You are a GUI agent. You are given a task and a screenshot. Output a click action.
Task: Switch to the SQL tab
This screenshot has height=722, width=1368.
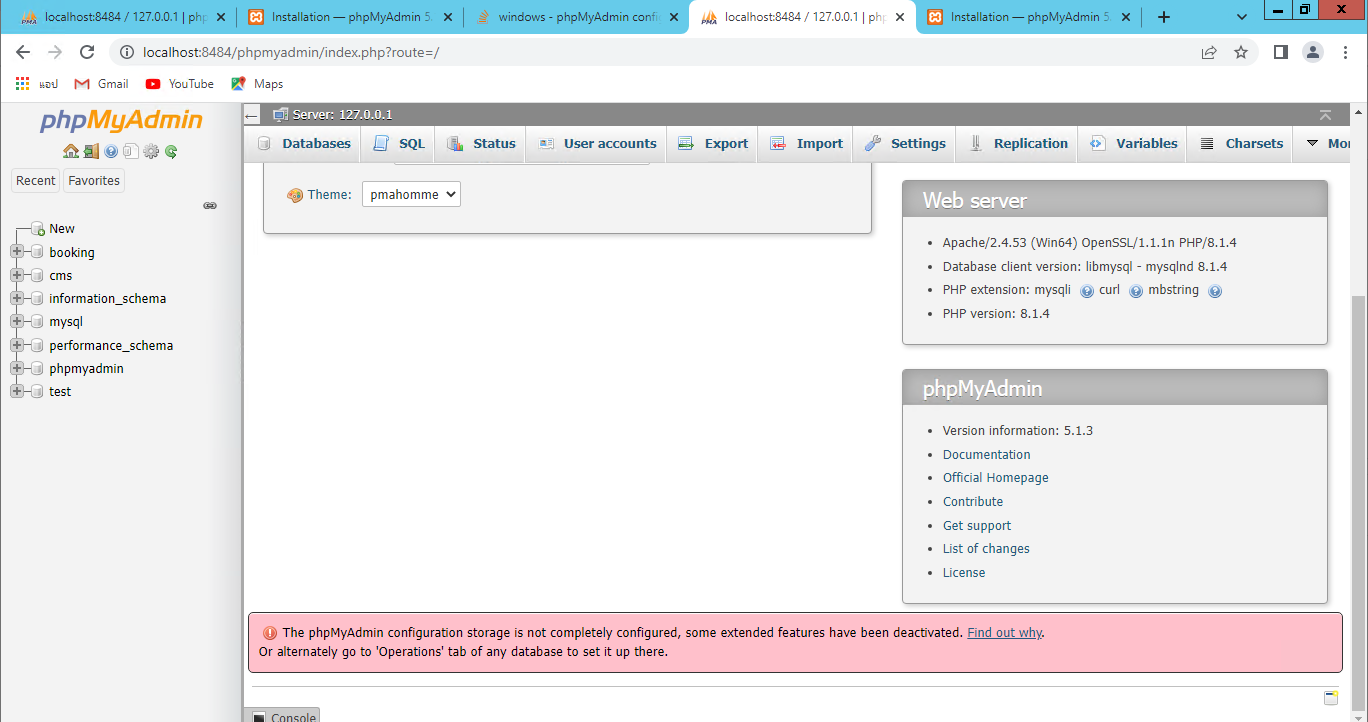(x=399, y=143)
